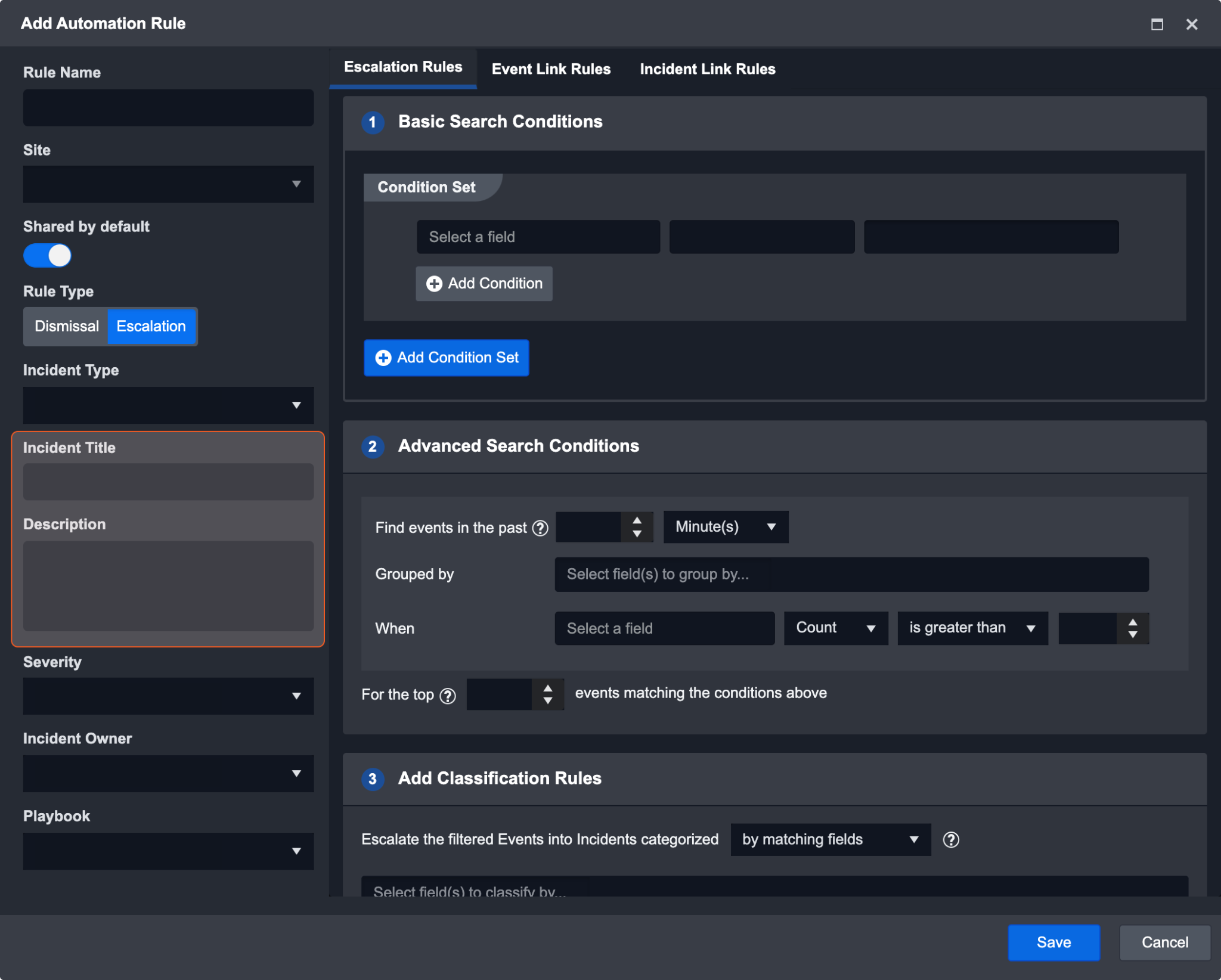The width and height of the screenshot is (1221, 980).
Task: Close the Add Automation Rule dialog
Action: pos(1191,24)
